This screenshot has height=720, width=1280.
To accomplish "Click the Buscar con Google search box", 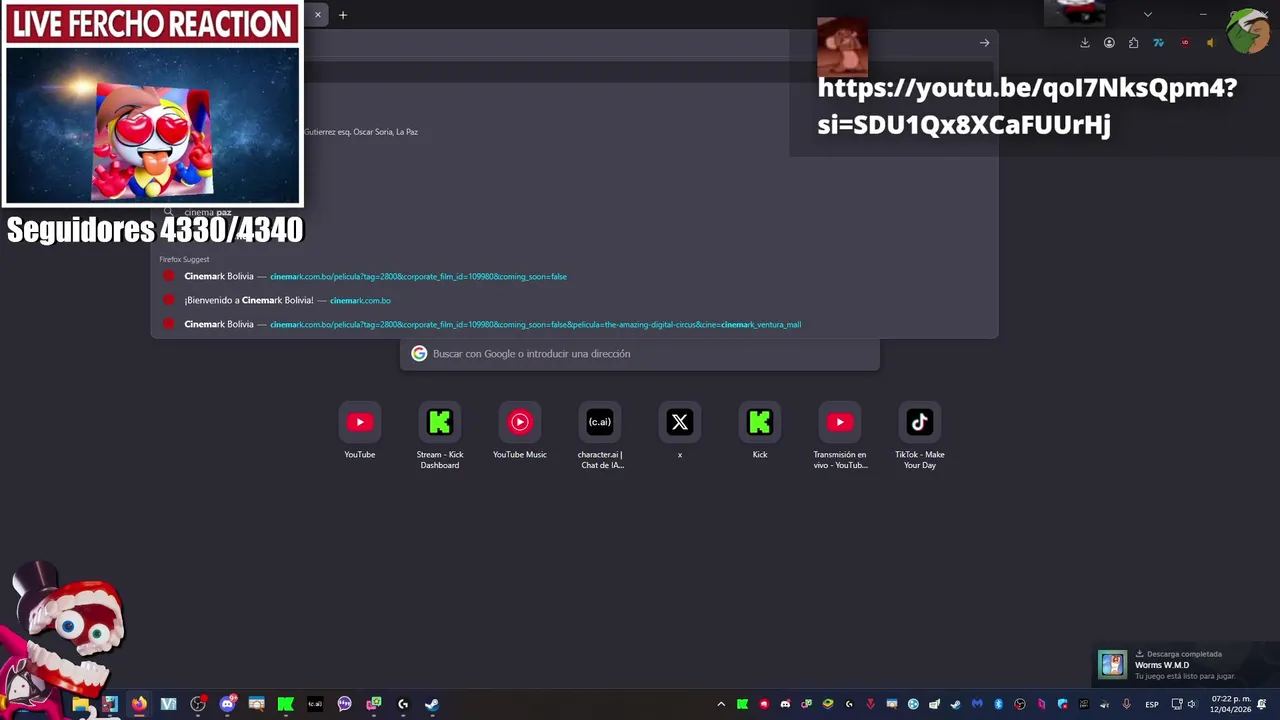I will tap(640, 354).
